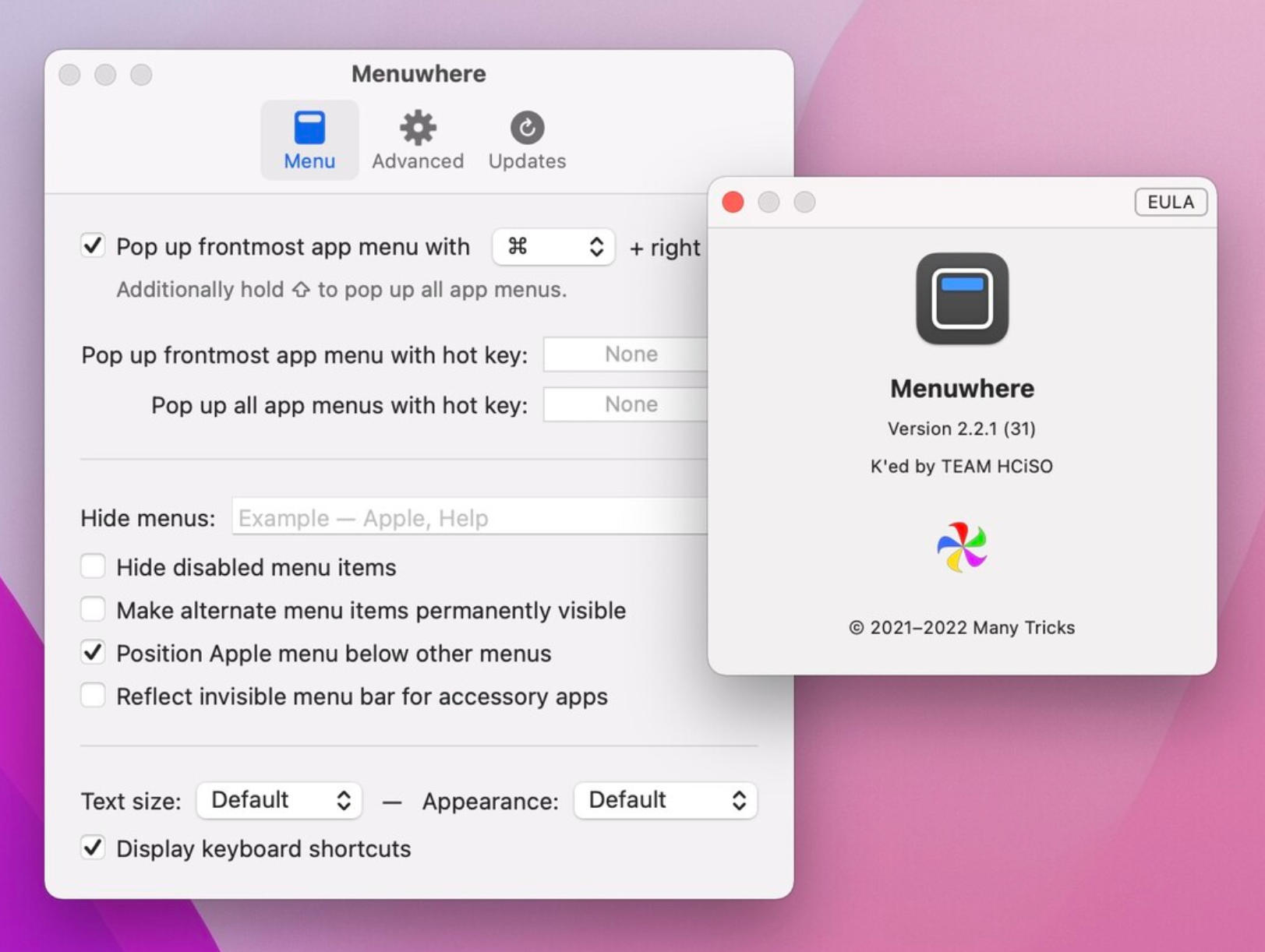The image size is (1265, 952).
Task: Close the About Menuwhere window
Action: pos(733,203)
